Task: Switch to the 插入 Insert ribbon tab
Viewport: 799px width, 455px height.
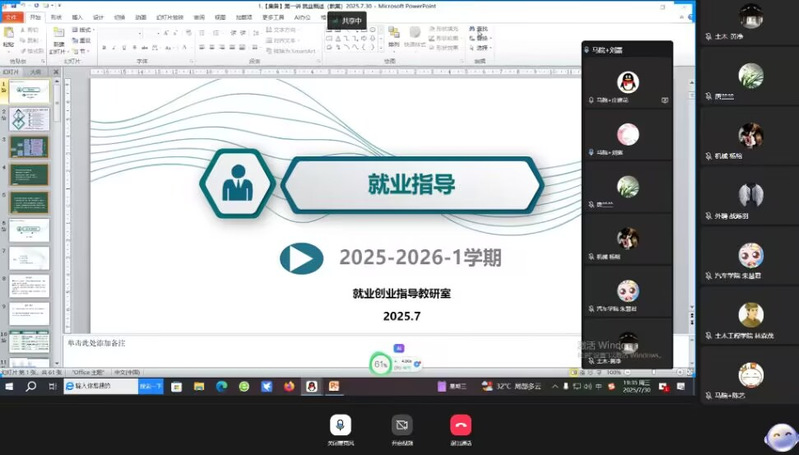Action: [77, 18]
